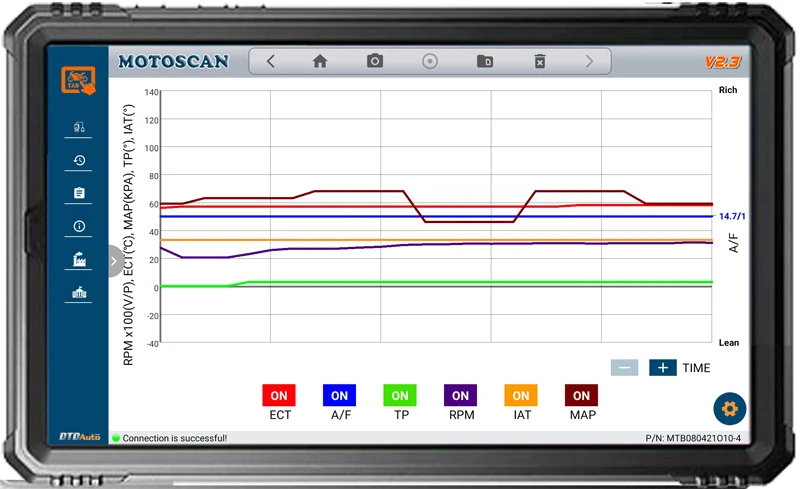Open the MotoScan motorcycle tablet logo
The width and height of the screenshot is (800, 489).
[79, 80]
